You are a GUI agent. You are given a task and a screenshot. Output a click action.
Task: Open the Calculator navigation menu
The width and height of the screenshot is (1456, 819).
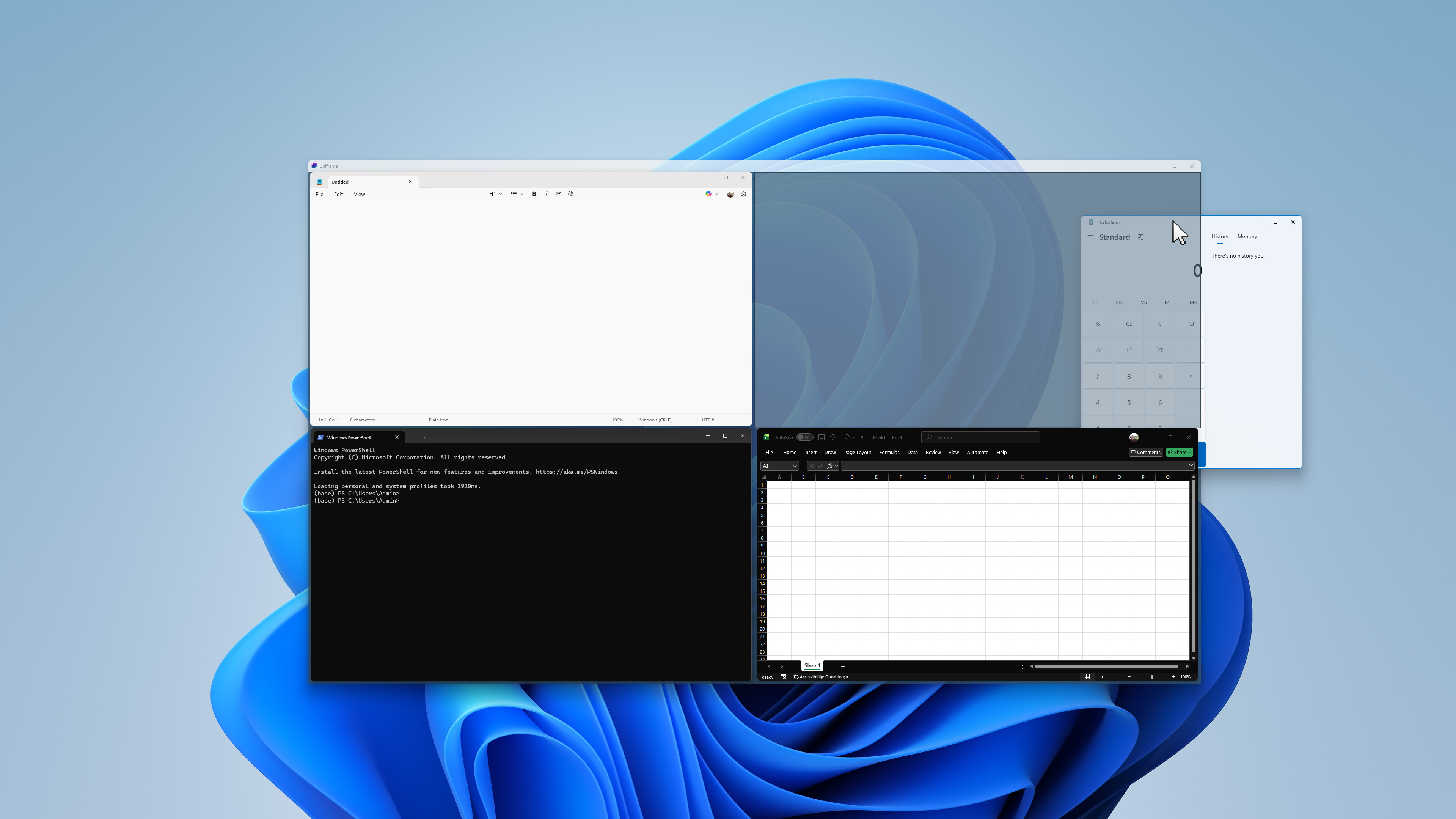click(x=1090, y=237)
